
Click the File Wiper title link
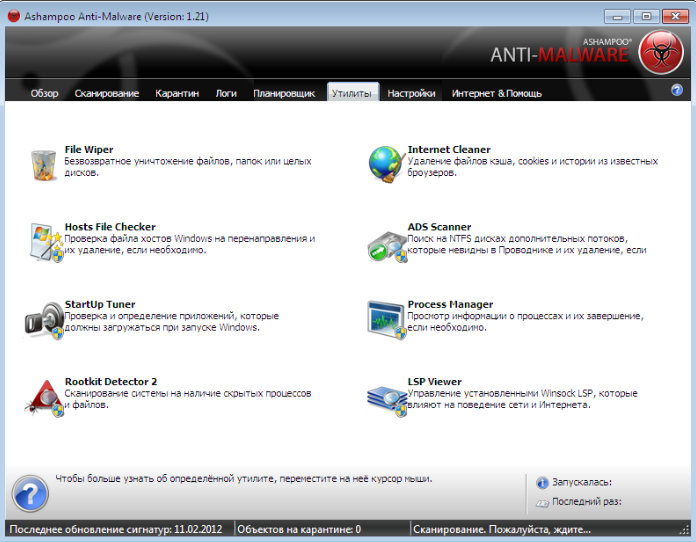pos(89,150)
